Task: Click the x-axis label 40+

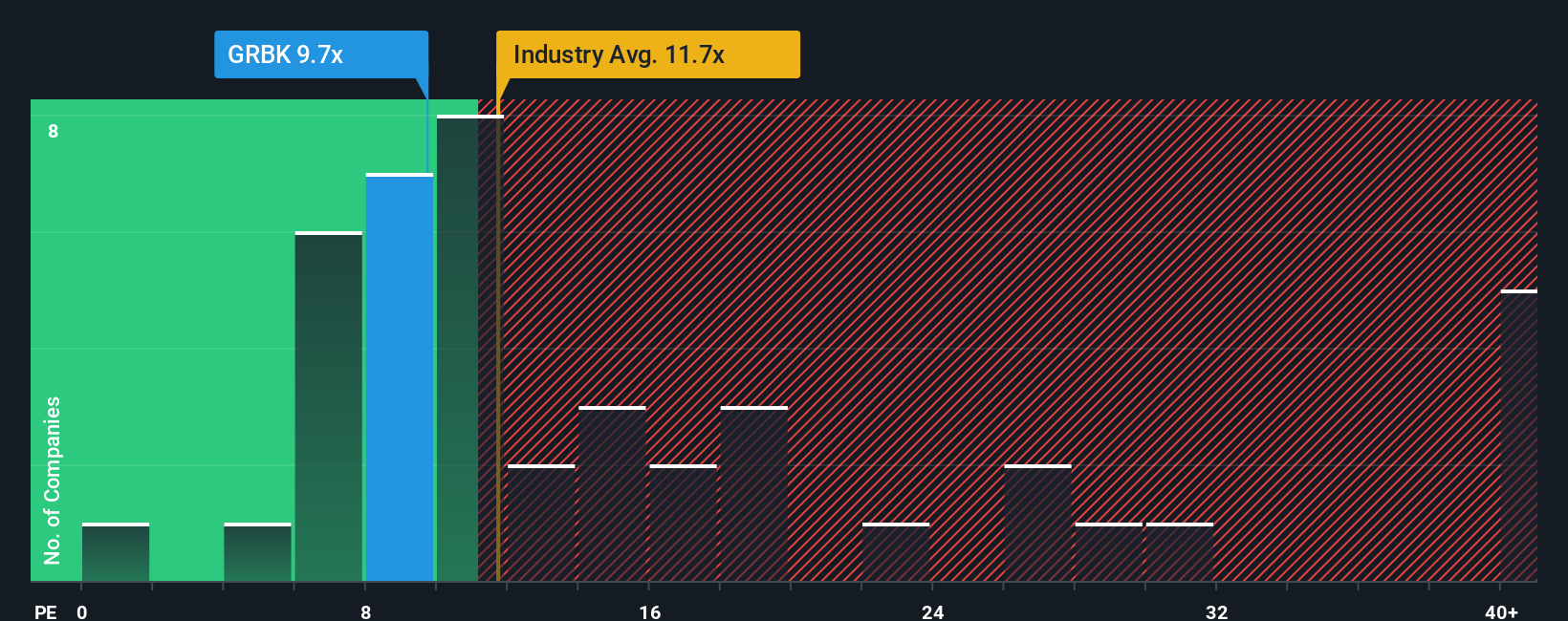Action: click(1501, 612)
